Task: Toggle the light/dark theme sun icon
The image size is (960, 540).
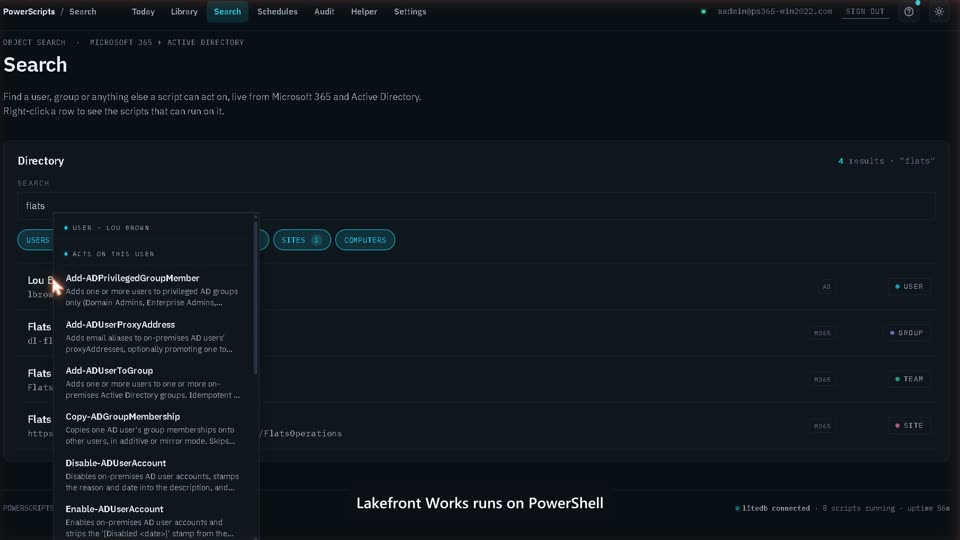Action: click(939, 12)
